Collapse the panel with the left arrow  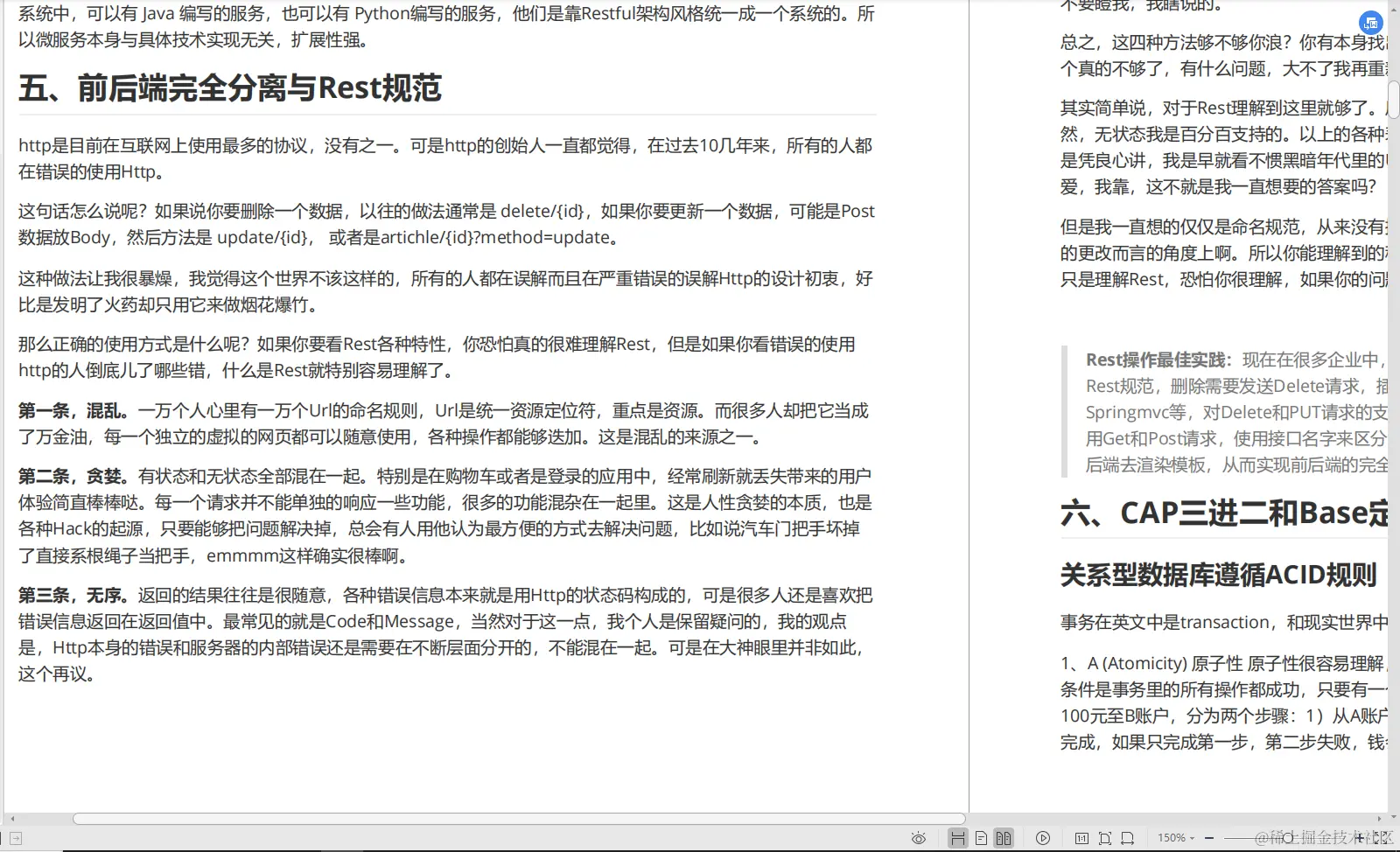coord(12,819)
